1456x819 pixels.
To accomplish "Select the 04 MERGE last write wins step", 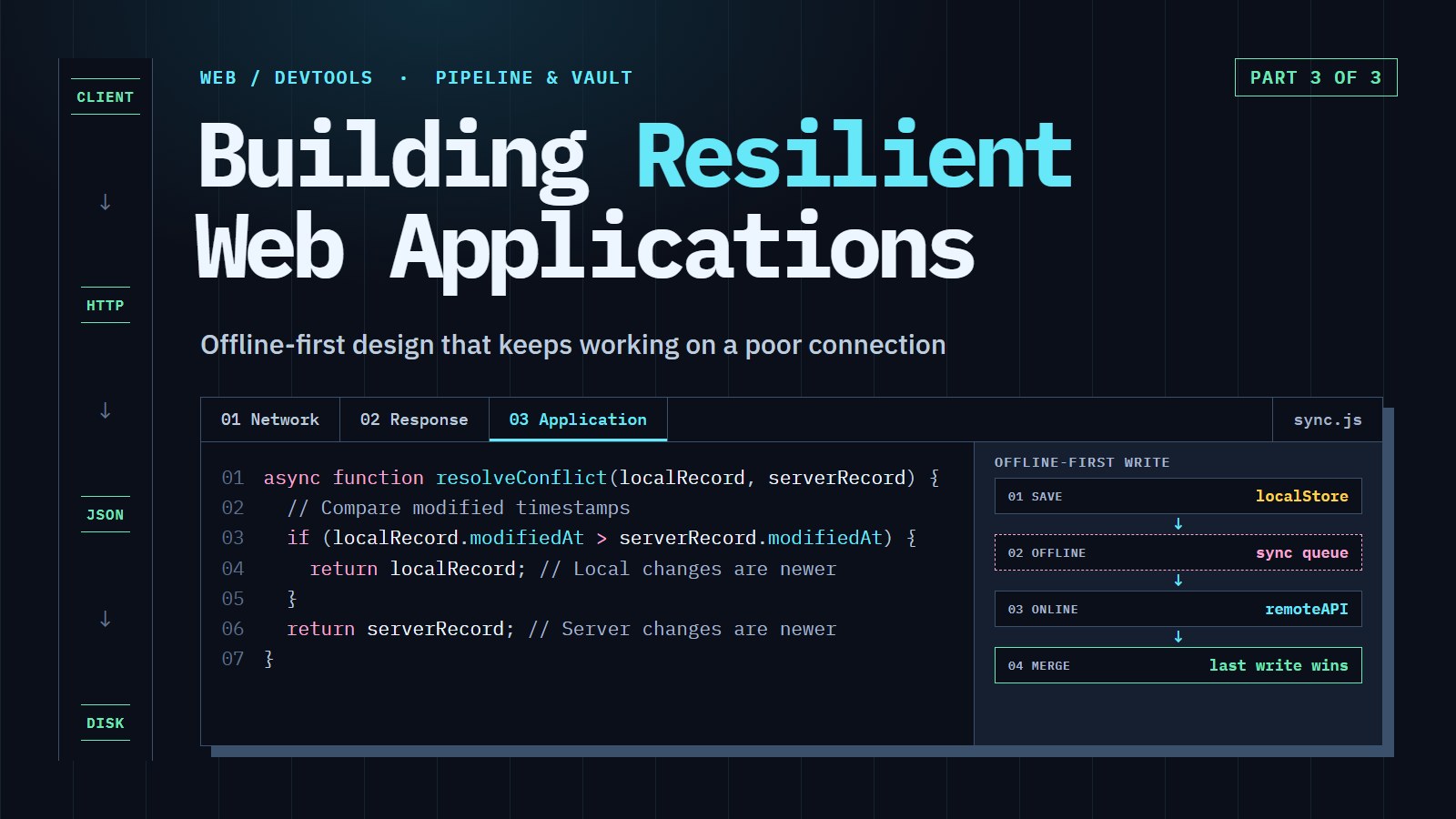I will [x=1178, y=665].
